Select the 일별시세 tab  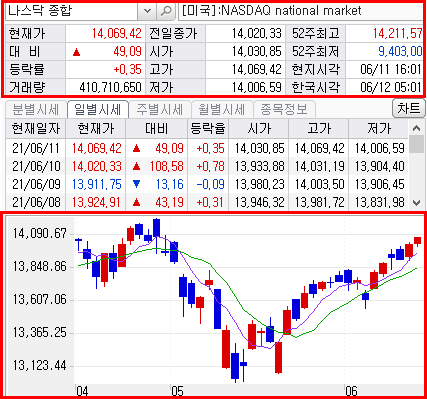(x=98, y=109)
